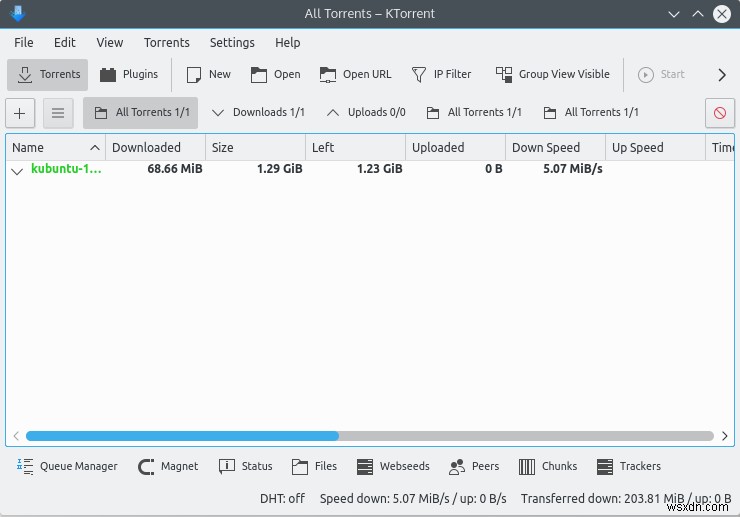
Task: Sort by Left column header
Action: pyautogui.click(x=355, y=148)
